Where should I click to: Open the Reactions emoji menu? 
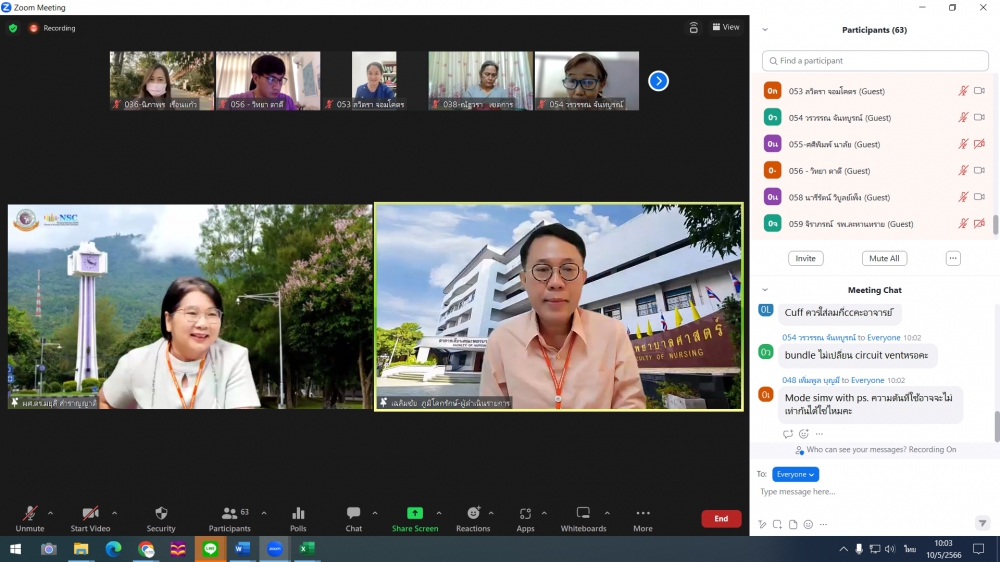[x=473, y=517]
